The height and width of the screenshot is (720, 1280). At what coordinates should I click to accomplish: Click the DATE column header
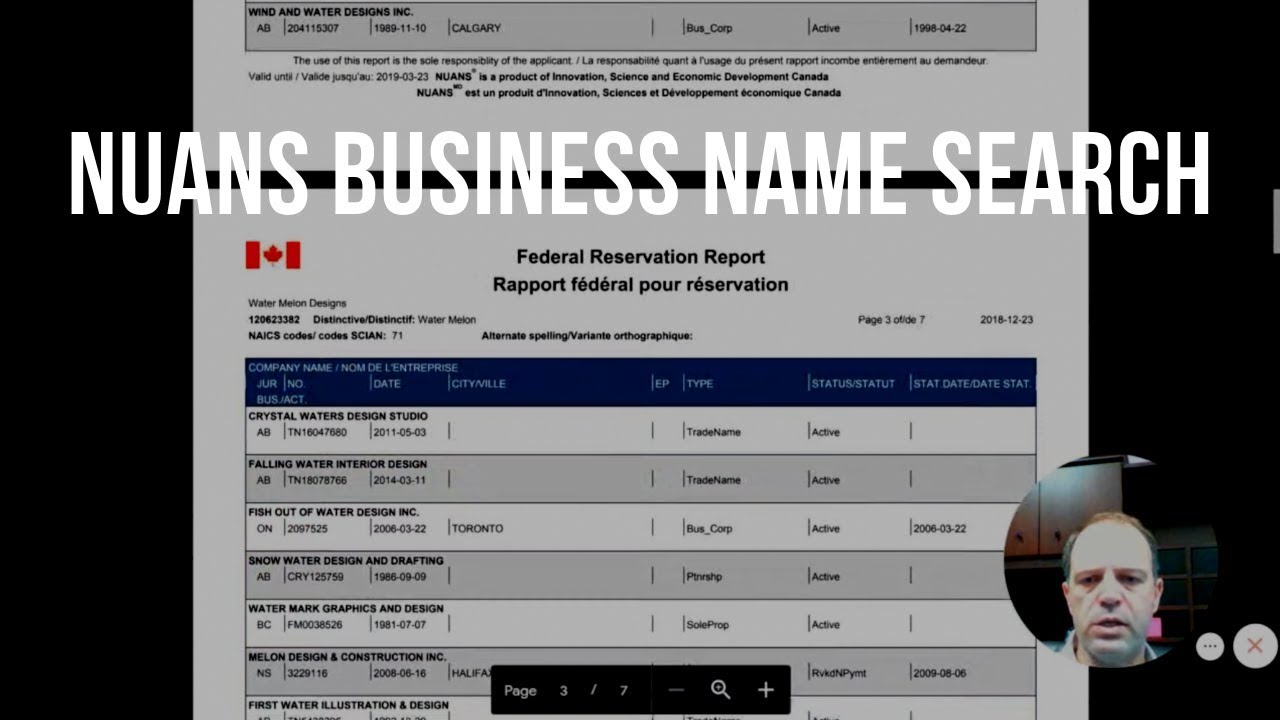click(386, 384)
